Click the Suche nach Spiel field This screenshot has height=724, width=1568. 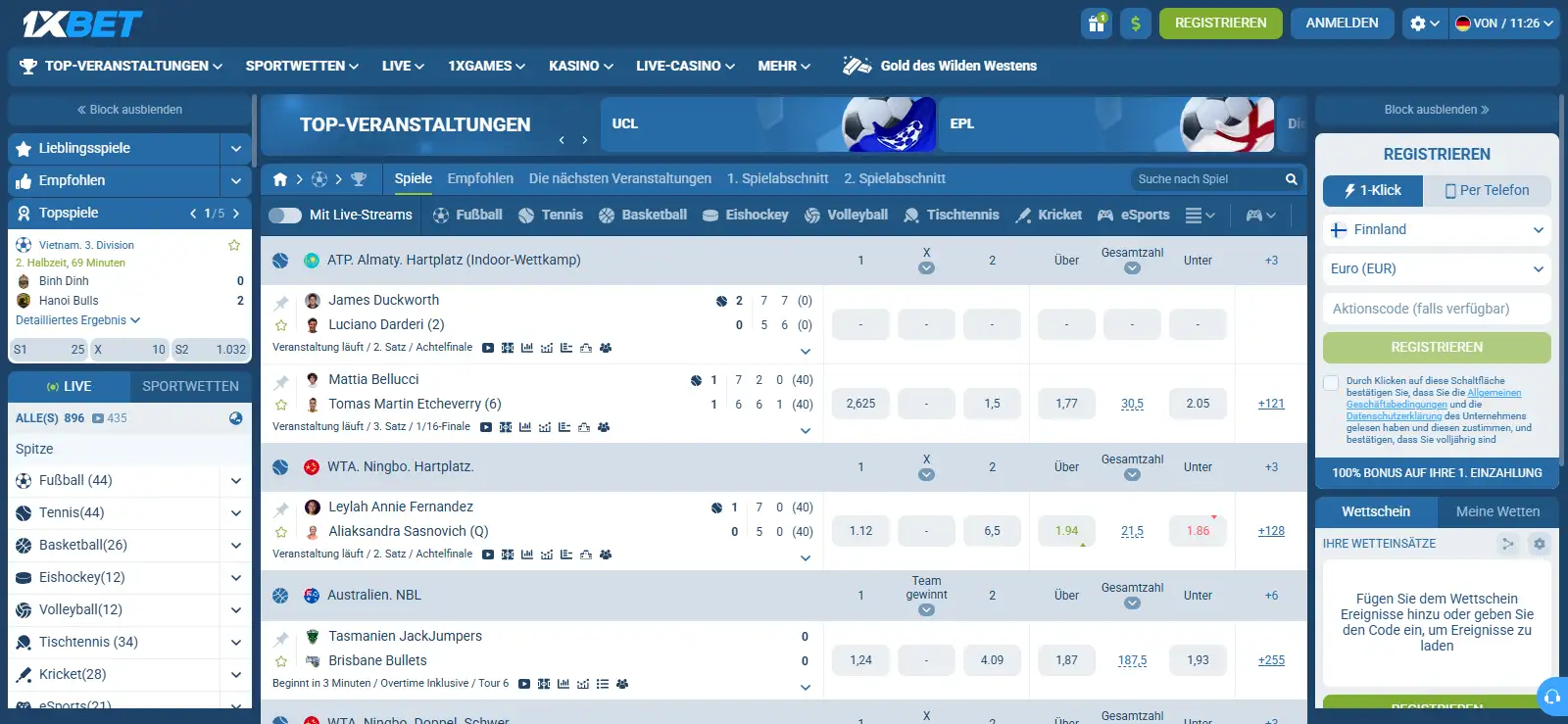click(1207, 179)
